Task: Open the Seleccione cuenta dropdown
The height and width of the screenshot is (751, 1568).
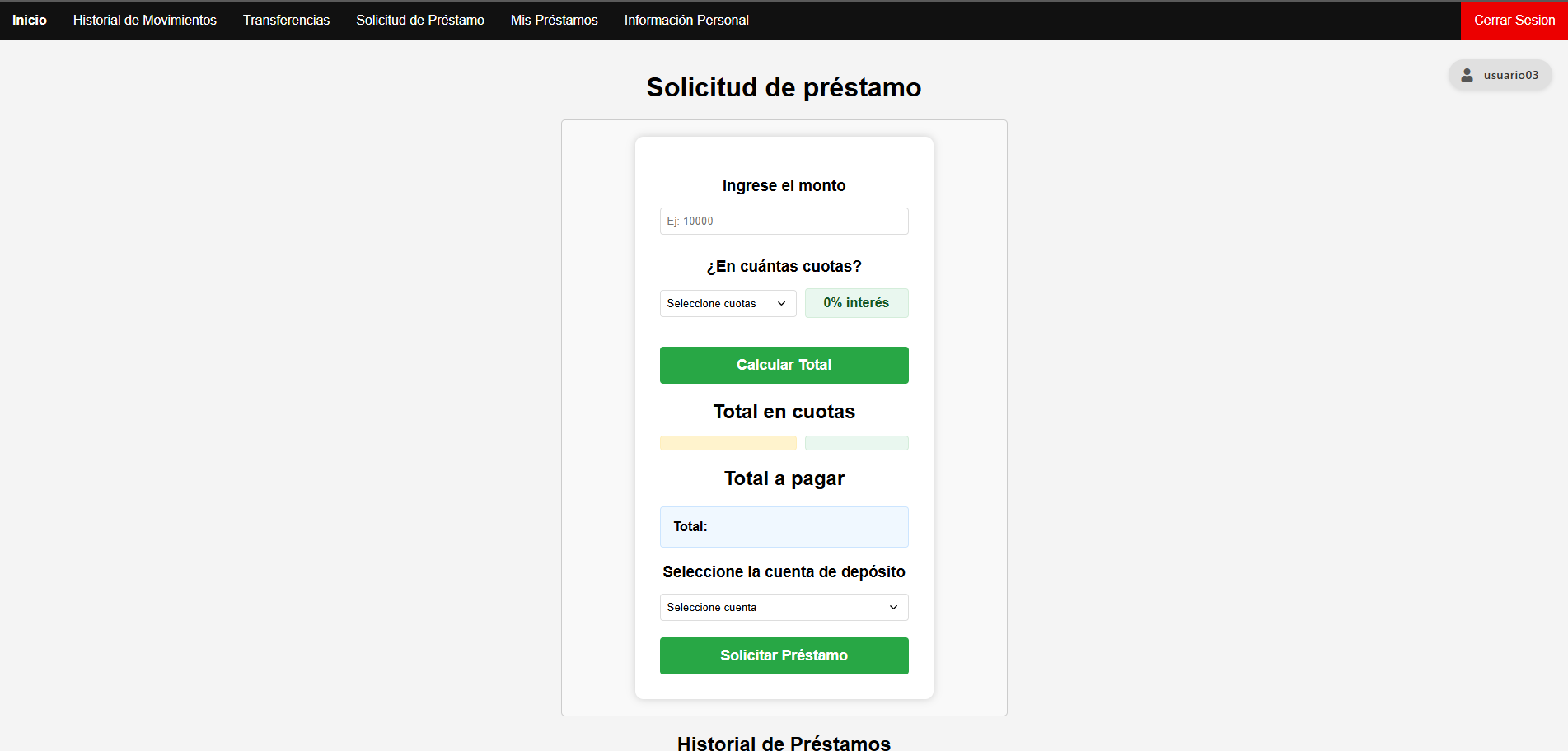Action: tap(783, 607)
